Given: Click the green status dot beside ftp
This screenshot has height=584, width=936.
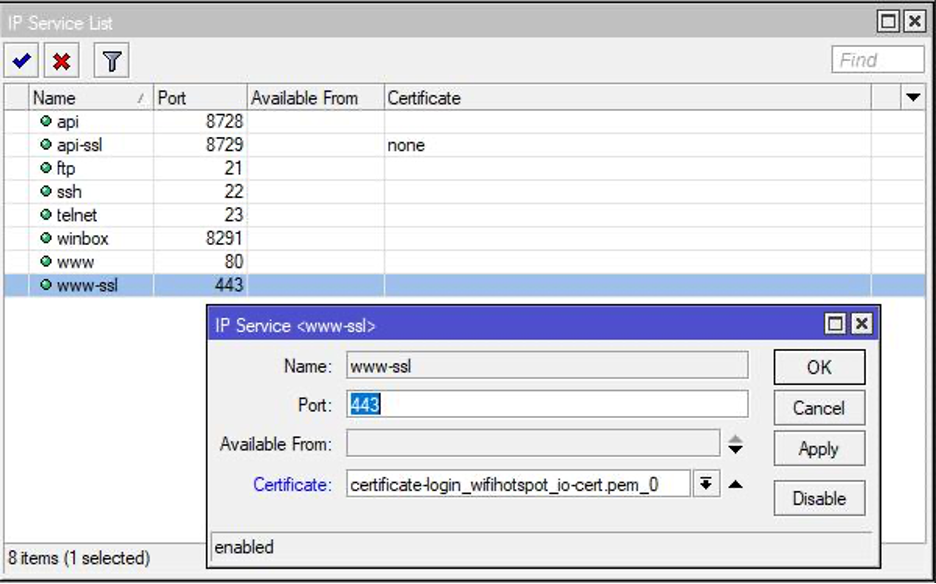Looking at the screenshot, I should coord(46,168).
